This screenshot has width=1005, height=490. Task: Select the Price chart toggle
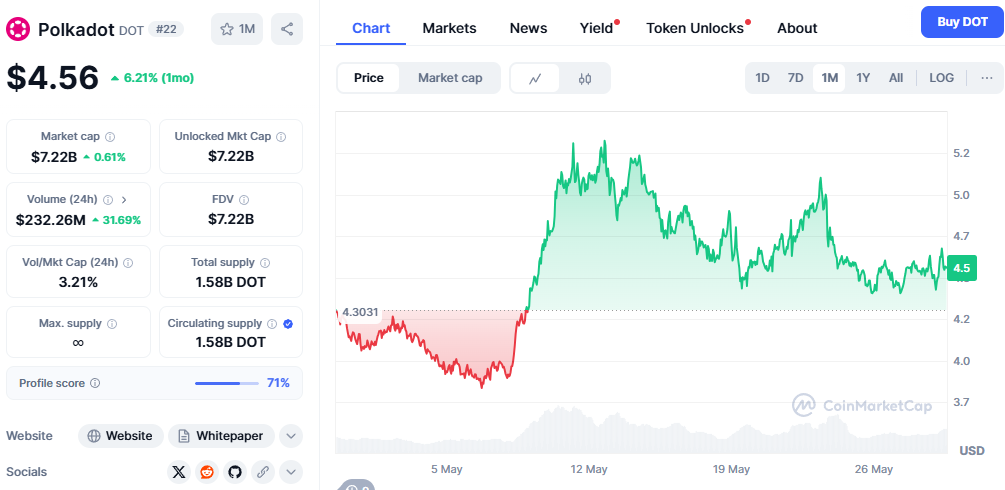tap(369, 78)
